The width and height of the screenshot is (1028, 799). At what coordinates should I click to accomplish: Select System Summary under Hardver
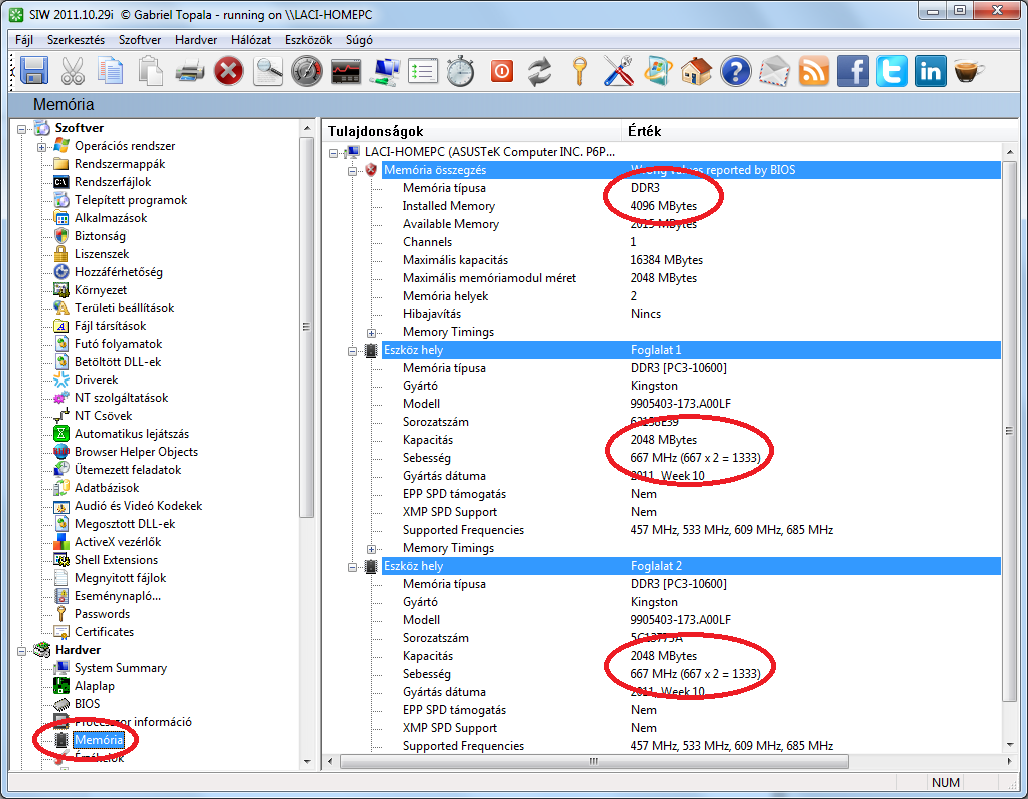121,668
